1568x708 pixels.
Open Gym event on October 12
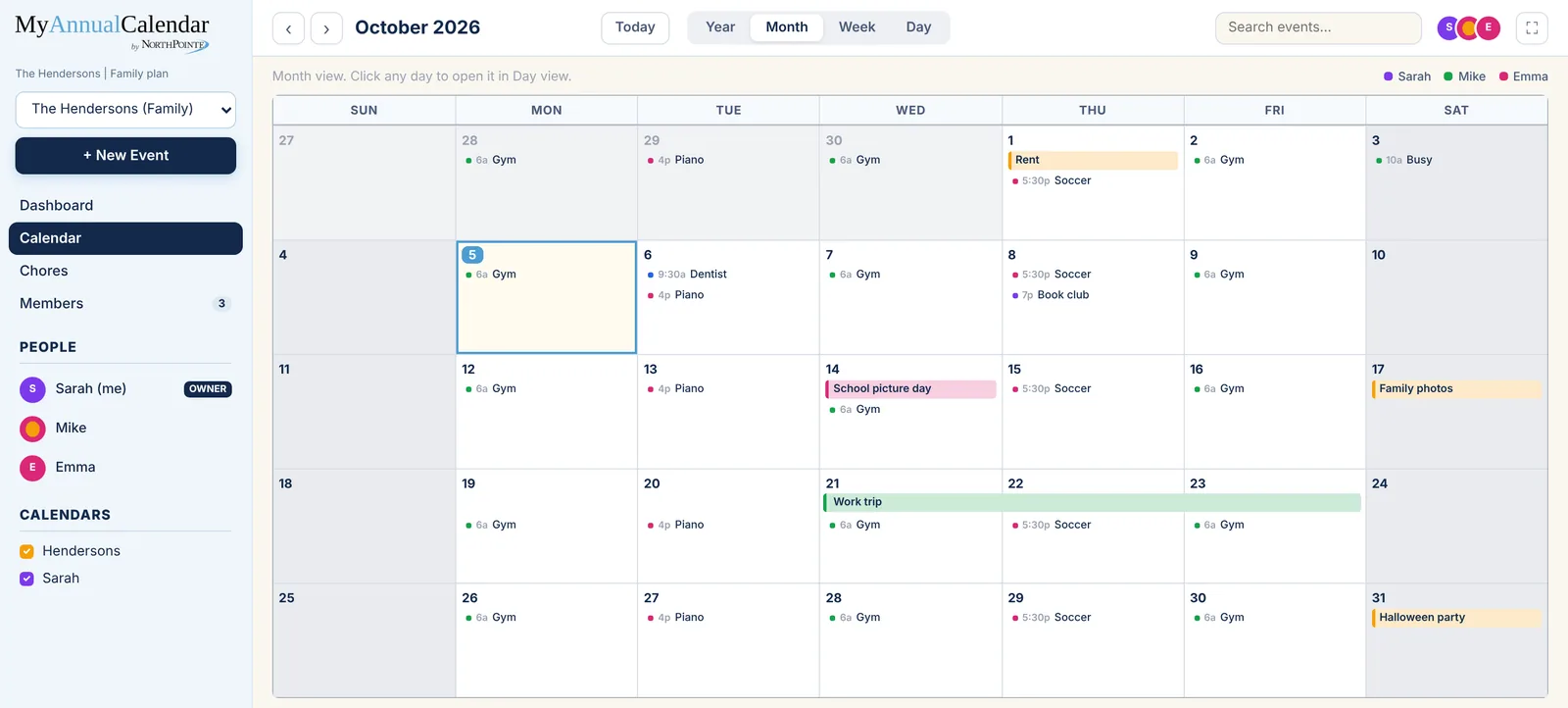tap(491, 389)
